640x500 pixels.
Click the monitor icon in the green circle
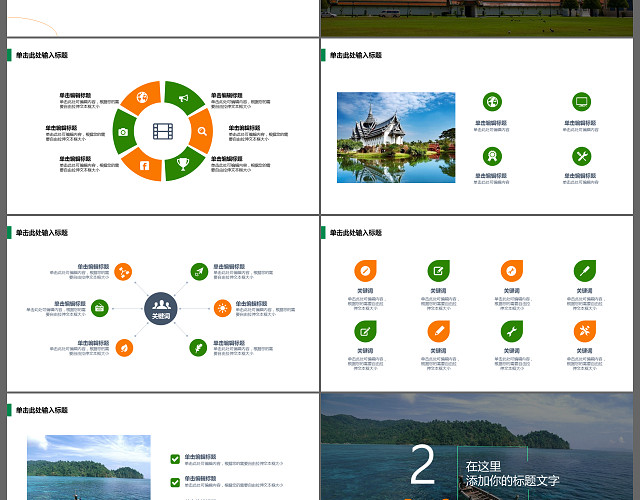(x=582, y=102)
